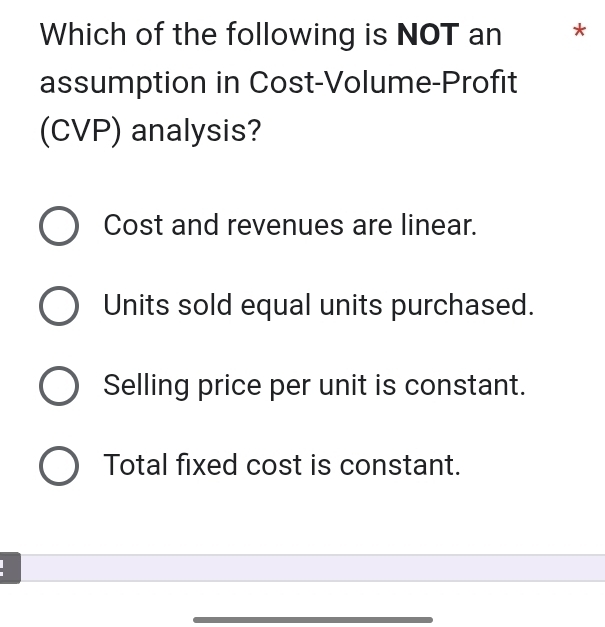The height and width of the screenshot is (627, 605).
Task: Tap the word 'analysis?' in the question
Action: [196, 131]
